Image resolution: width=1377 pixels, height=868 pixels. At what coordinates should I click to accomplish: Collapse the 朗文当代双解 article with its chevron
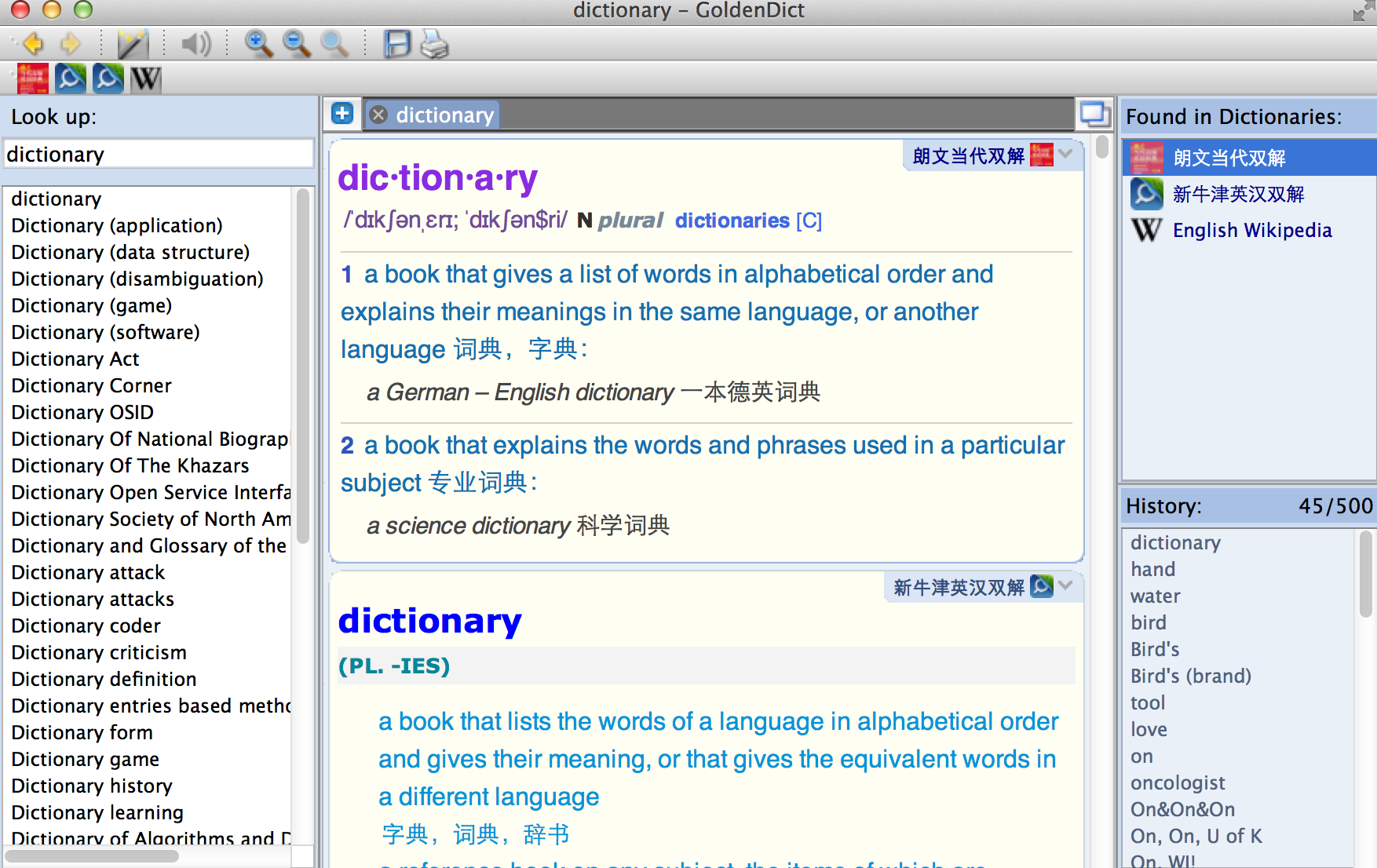pos(1065,154)
